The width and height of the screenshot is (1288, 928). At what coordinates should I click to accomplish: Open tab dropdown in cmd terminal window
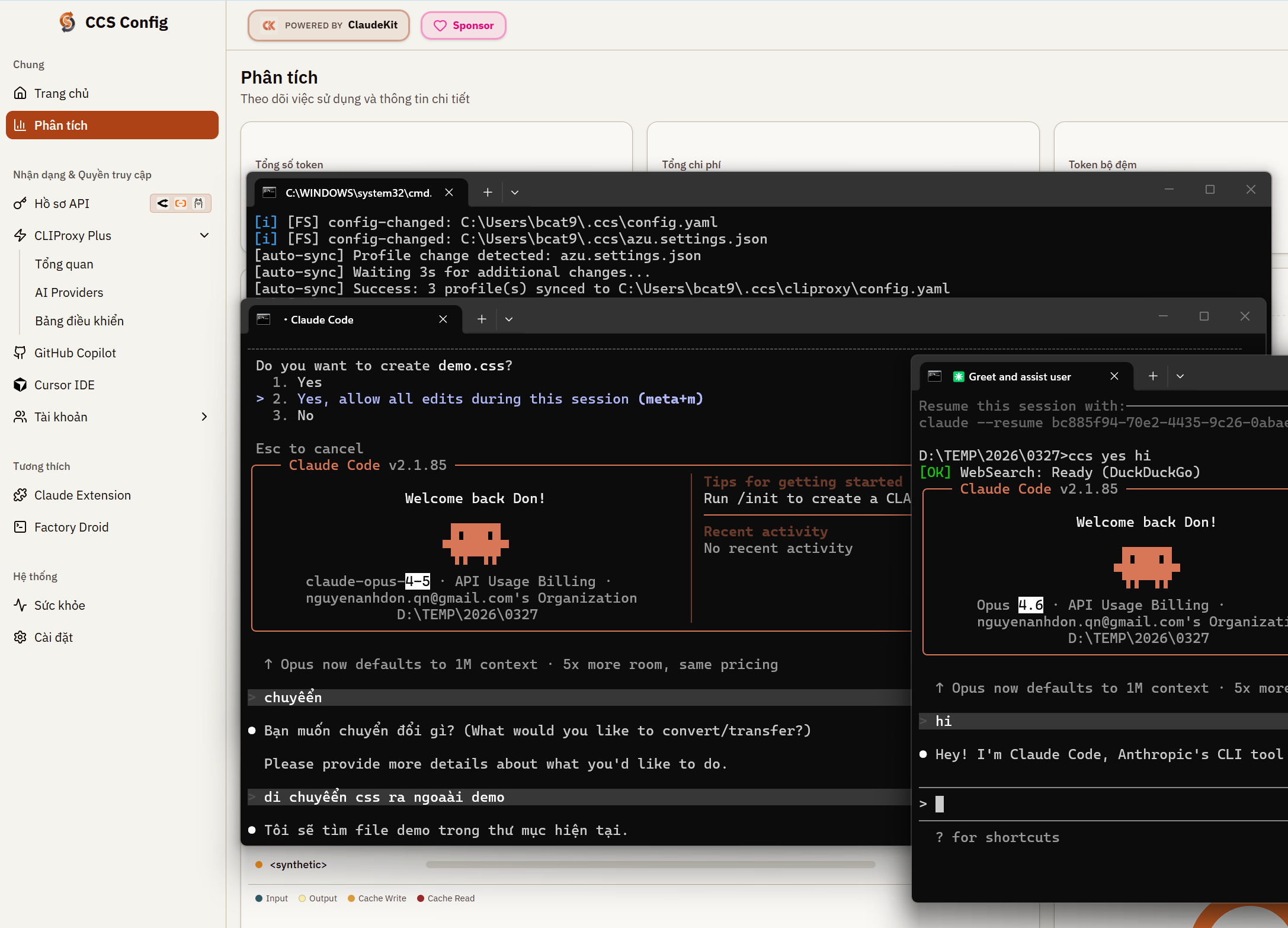tap(515, 193)
